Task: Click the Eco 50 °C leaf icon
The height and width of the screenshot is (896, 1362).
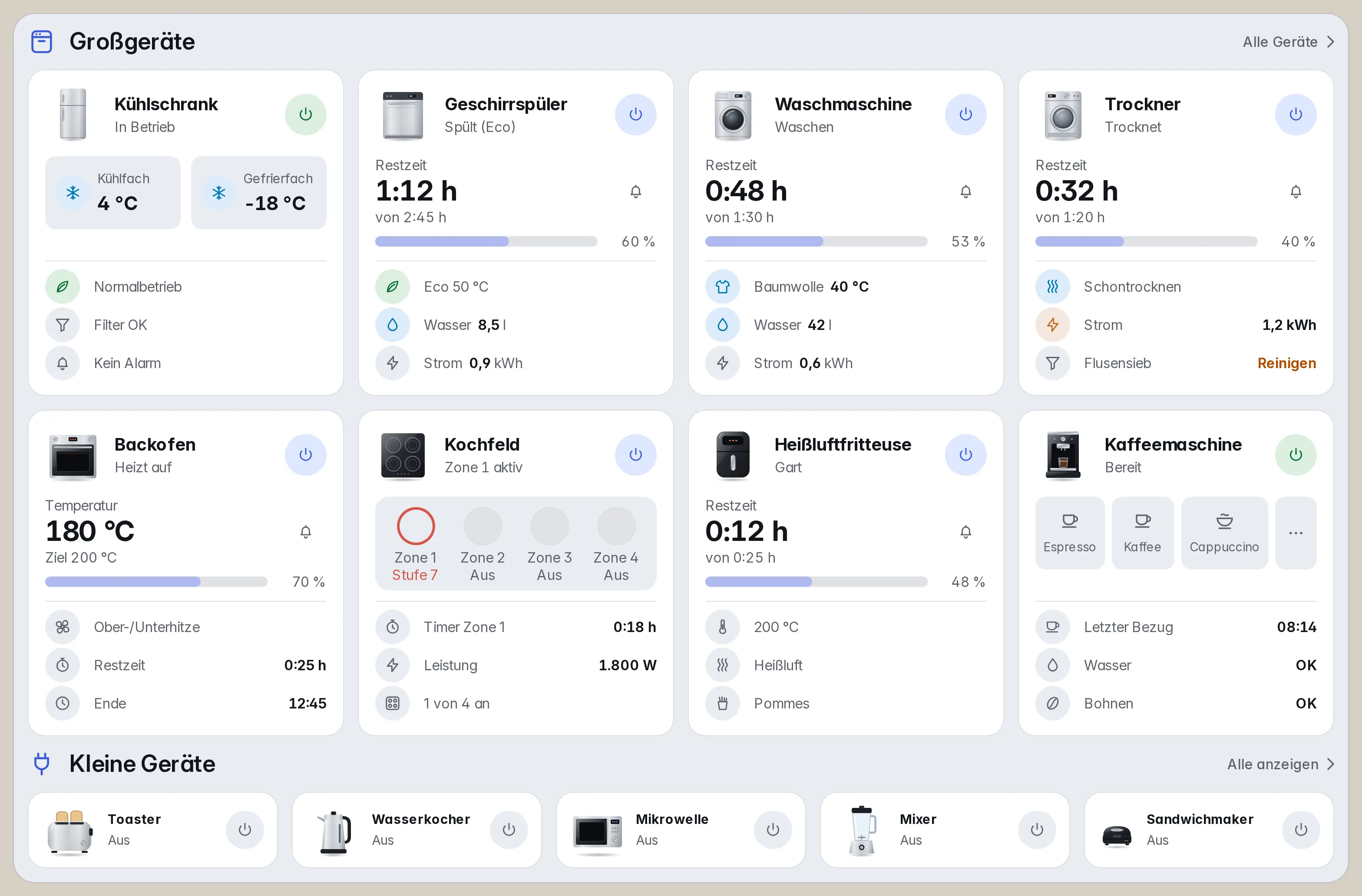Action: pyautogui.click(x=393, y=287)
